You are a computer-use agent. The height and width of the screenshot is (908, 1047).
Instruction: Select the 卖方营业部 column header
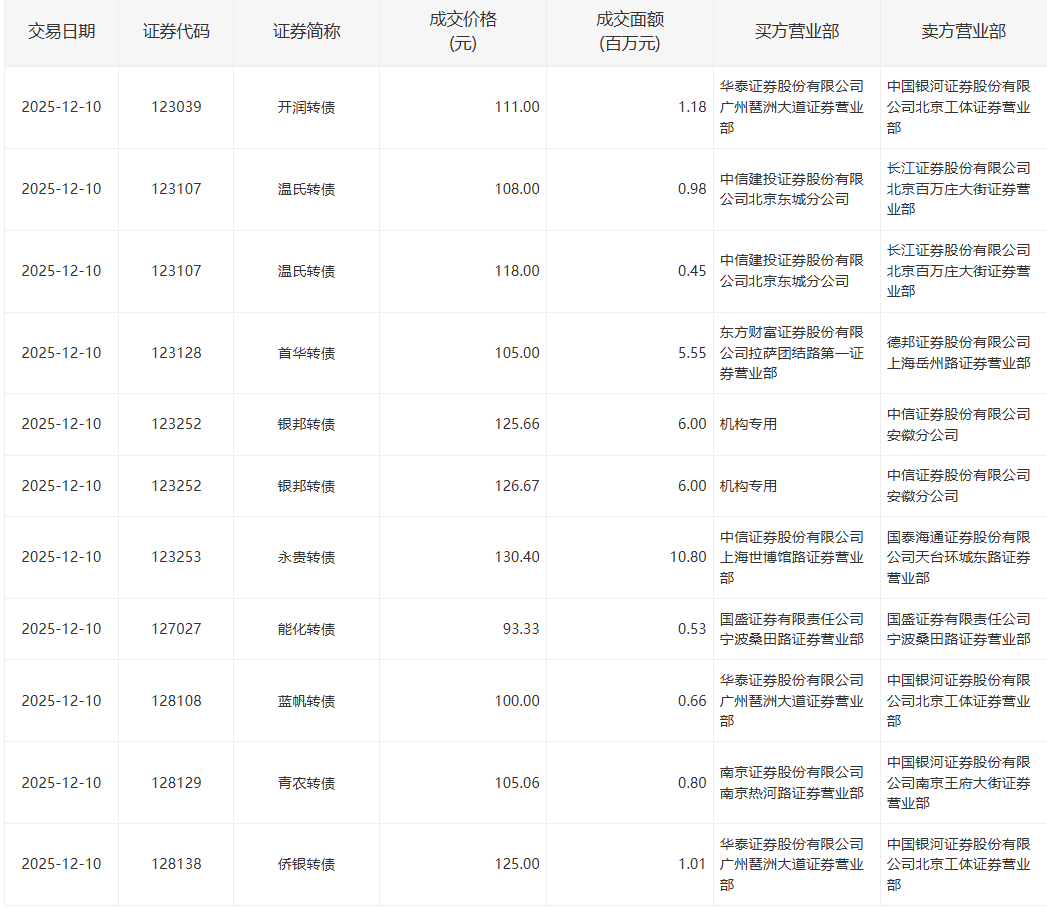[x=963, y=31]
